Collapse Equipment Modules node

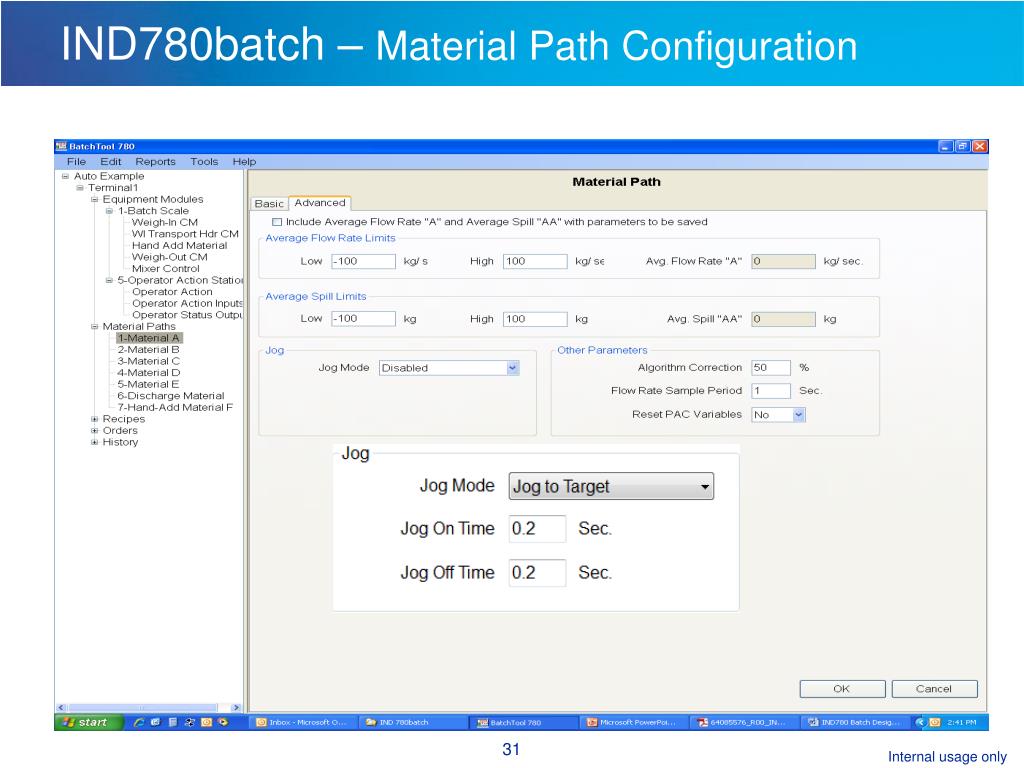click(x=94, y=200)
